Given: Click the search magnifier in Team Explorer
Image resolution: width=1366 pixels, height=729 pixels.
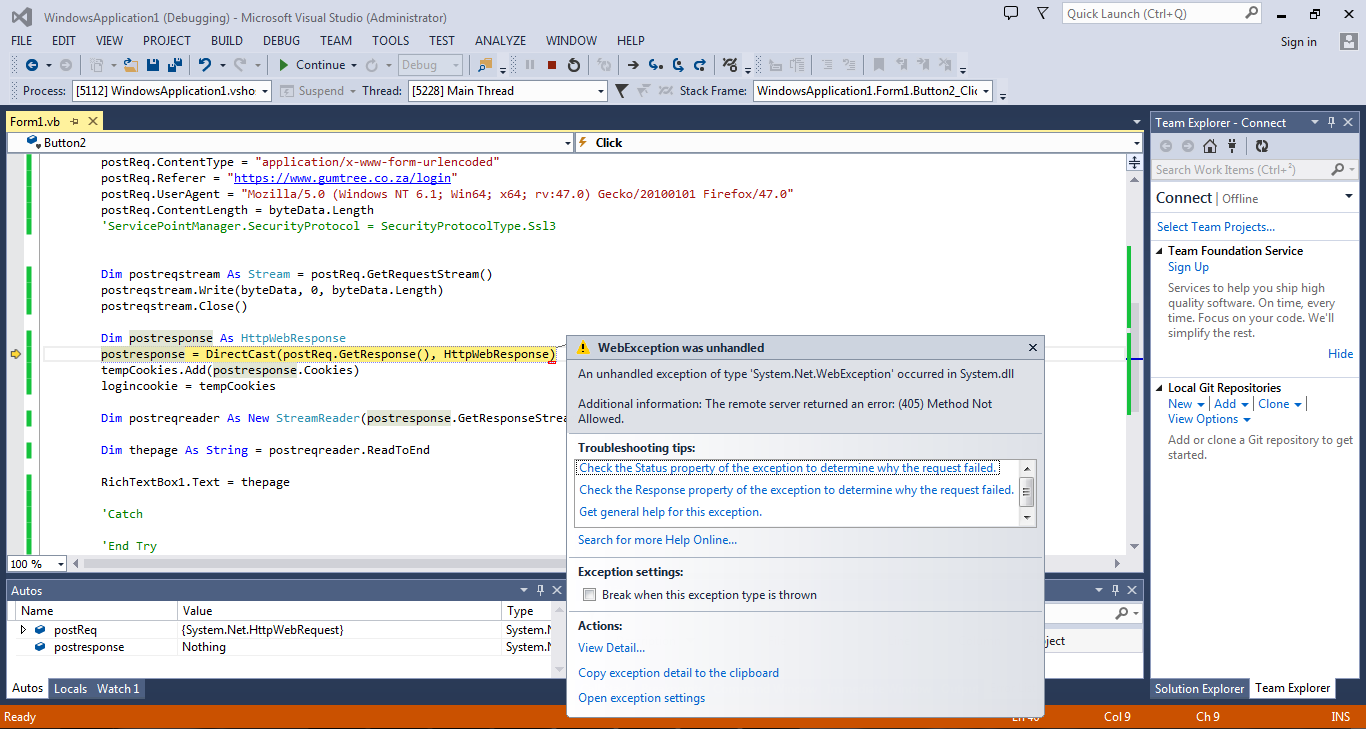Looking at the screenshot, I should (1338, 170).
